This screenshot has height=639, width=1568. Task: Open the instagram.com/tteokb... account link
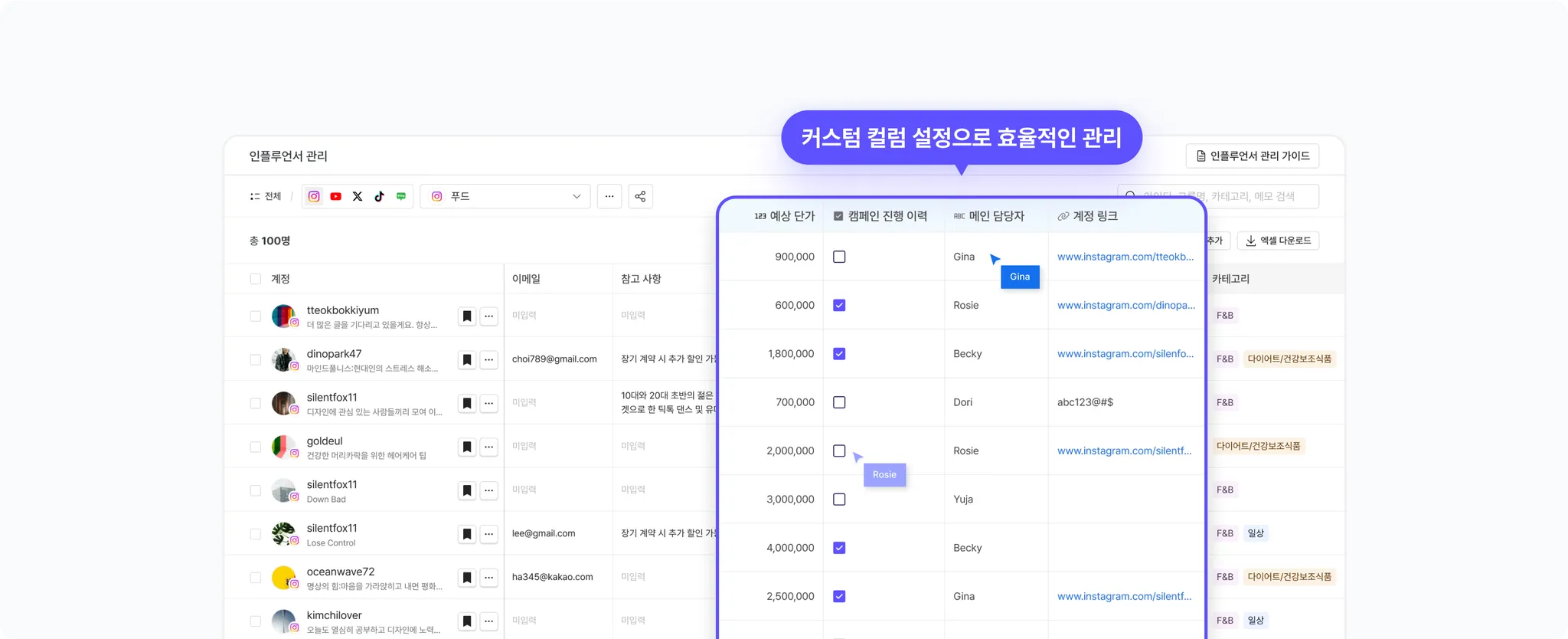click(1125, 257)
